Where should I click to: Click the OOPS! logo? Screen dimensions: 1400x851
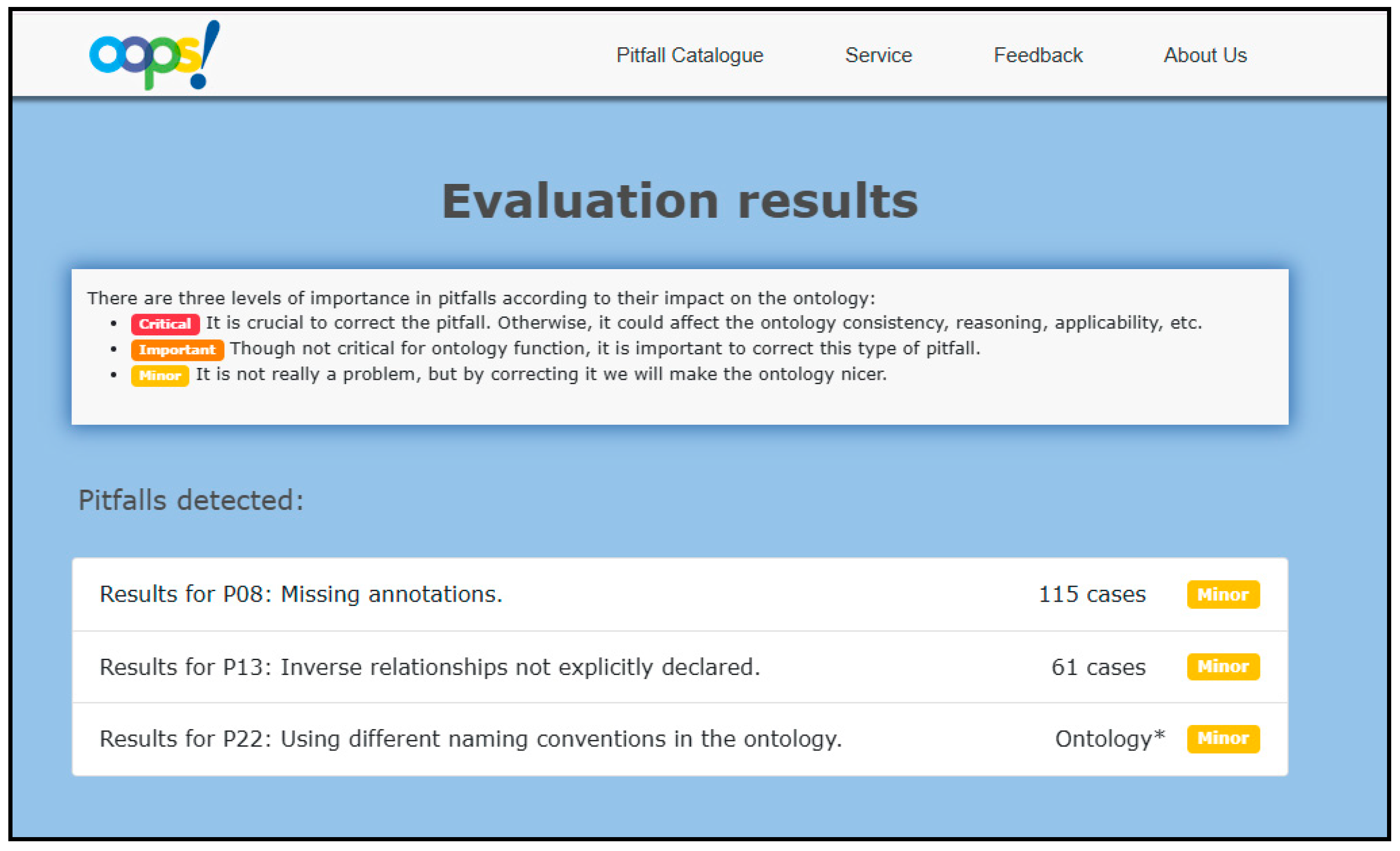[x=154, y=55]
